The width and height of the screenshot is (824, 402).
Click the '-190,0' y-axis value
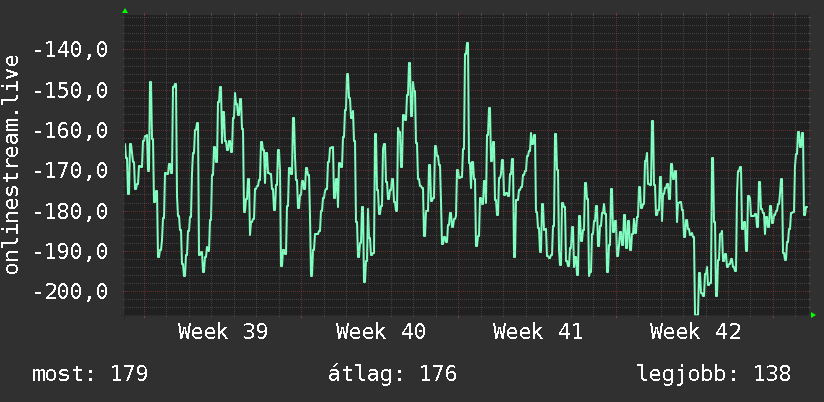[70, 252]
